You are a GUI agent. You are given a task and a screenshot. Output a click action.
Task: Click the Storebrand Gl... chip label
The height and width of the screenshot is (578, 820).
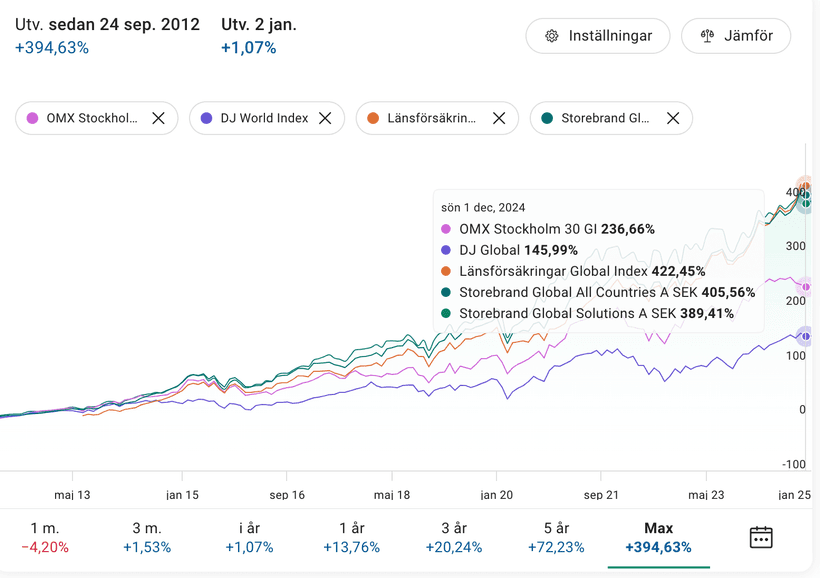coord(605,118)
